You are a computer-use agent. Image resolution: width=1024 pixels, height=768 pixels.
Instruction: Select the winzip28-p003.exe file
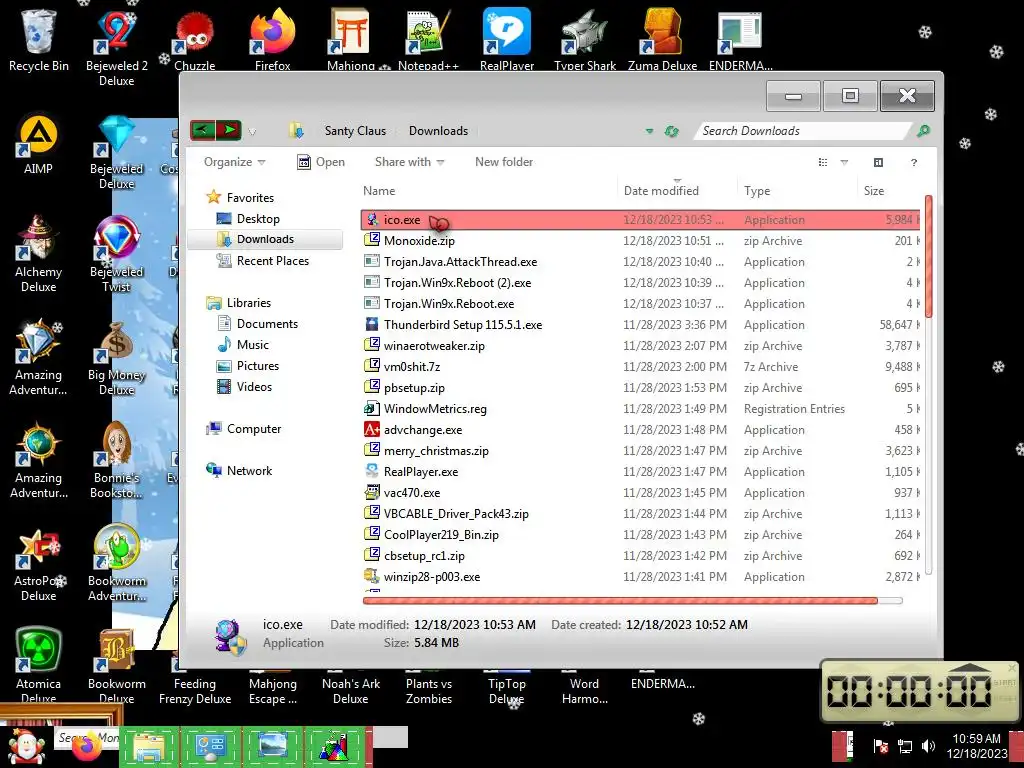[640, 577]
